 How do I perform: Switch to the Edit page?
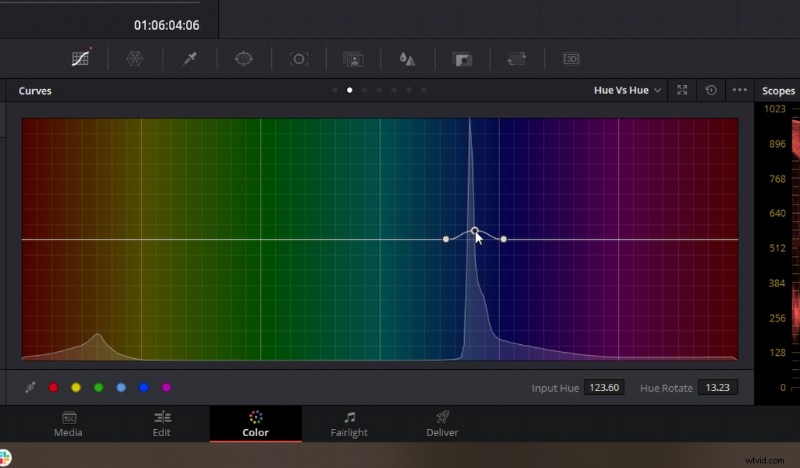162,424
